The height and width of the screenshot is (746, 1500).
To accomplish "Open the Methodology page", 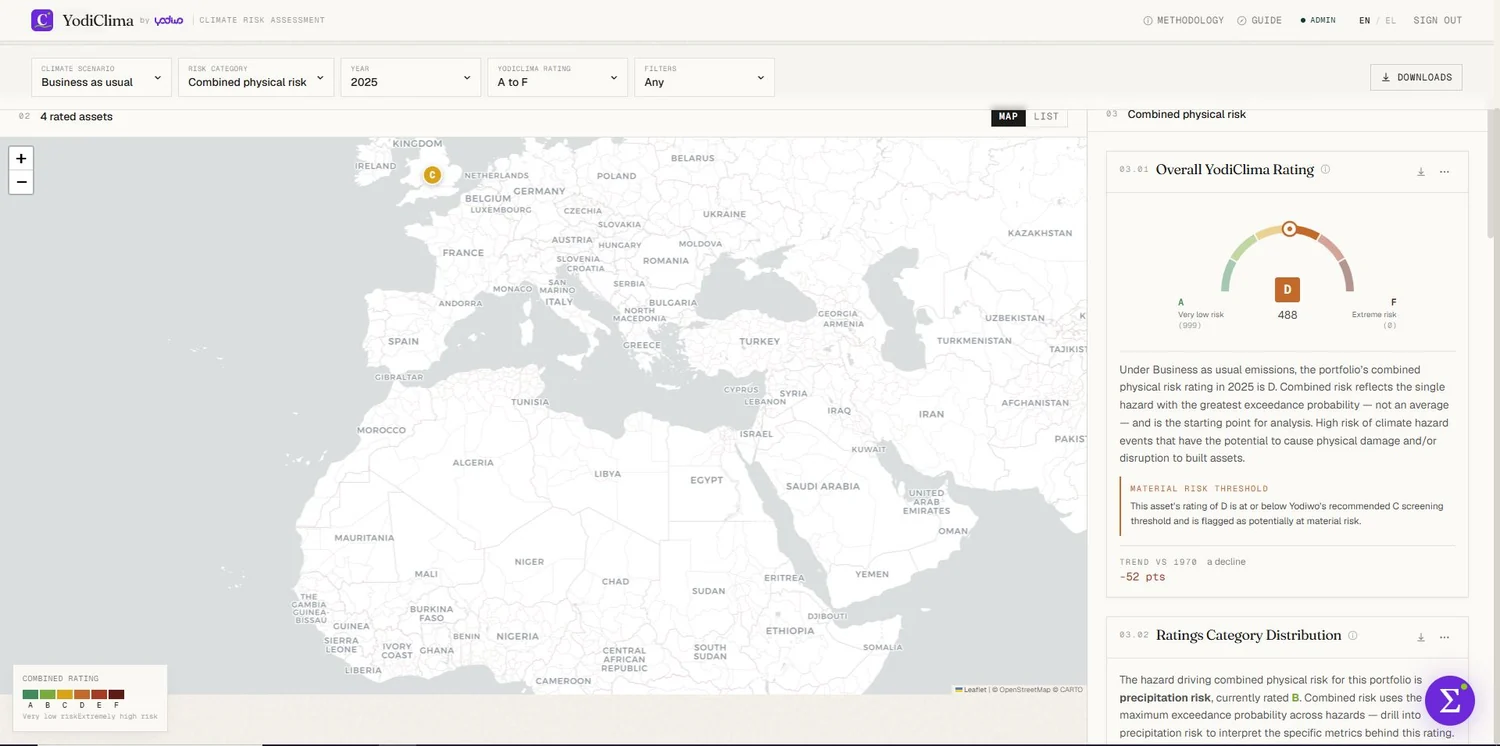I will (1183, 20).
